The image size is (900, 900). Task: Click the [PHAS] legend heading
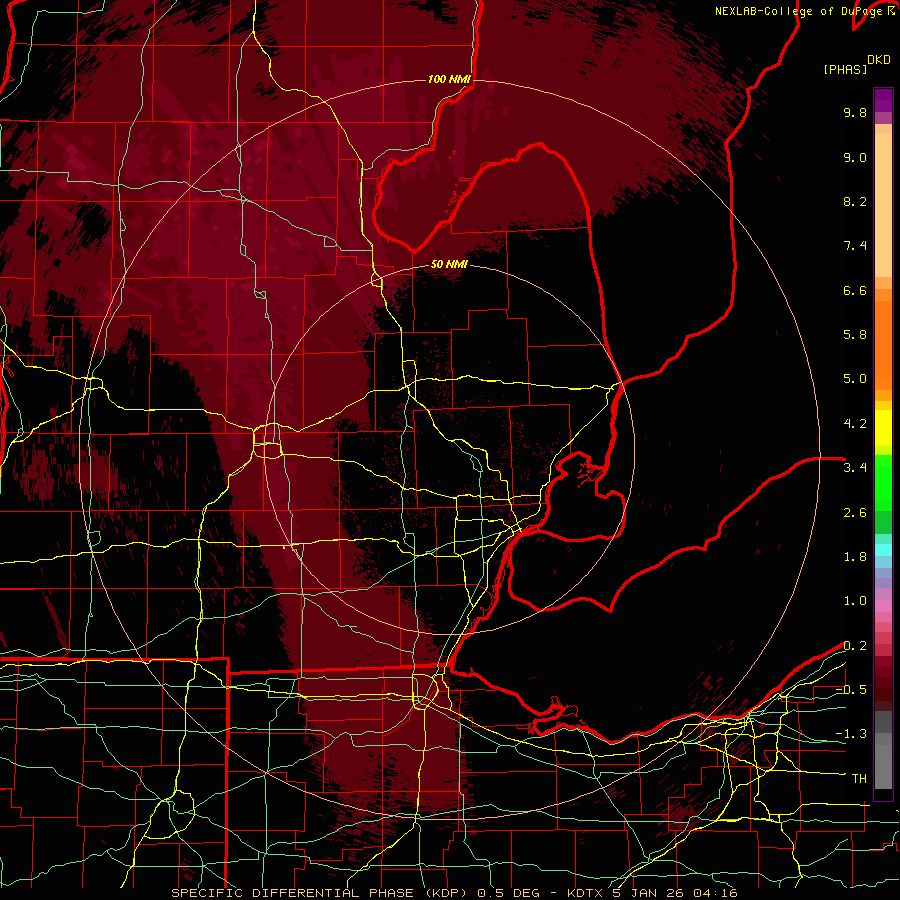[x=845, y=69]
